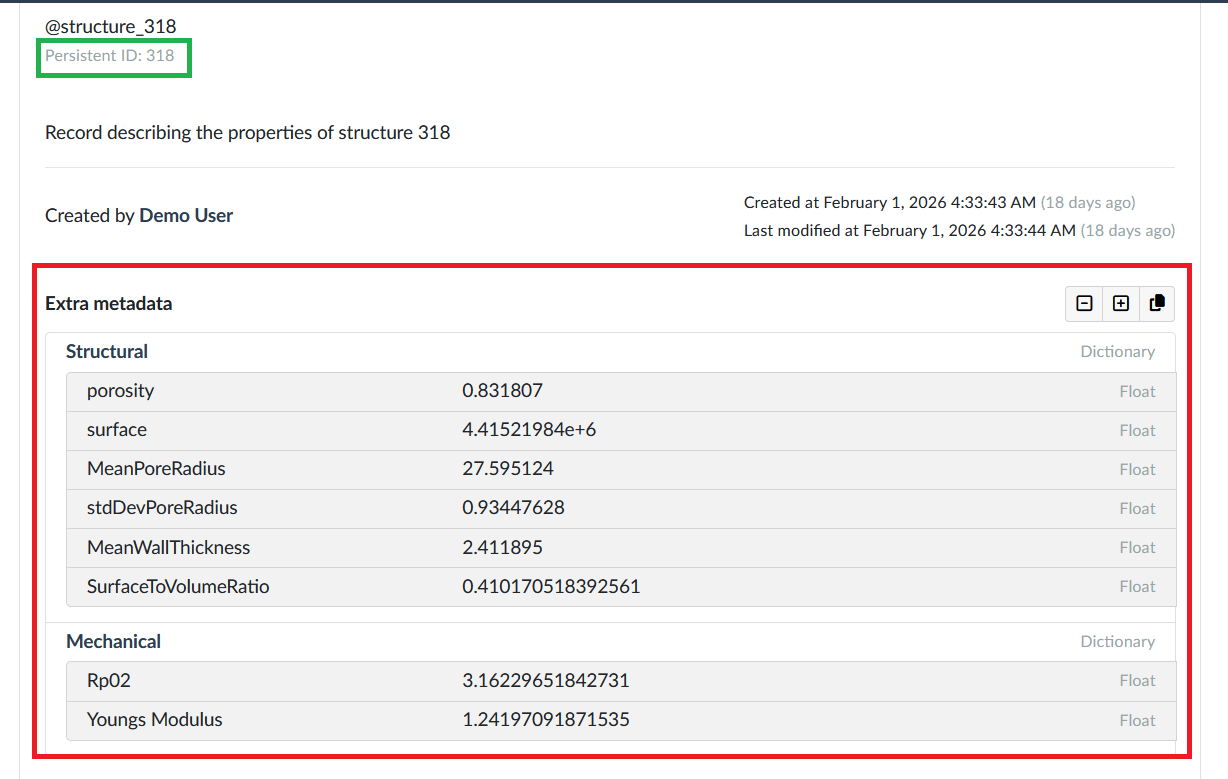Select the surface key
1228x779 pixels.
(117, 430)
